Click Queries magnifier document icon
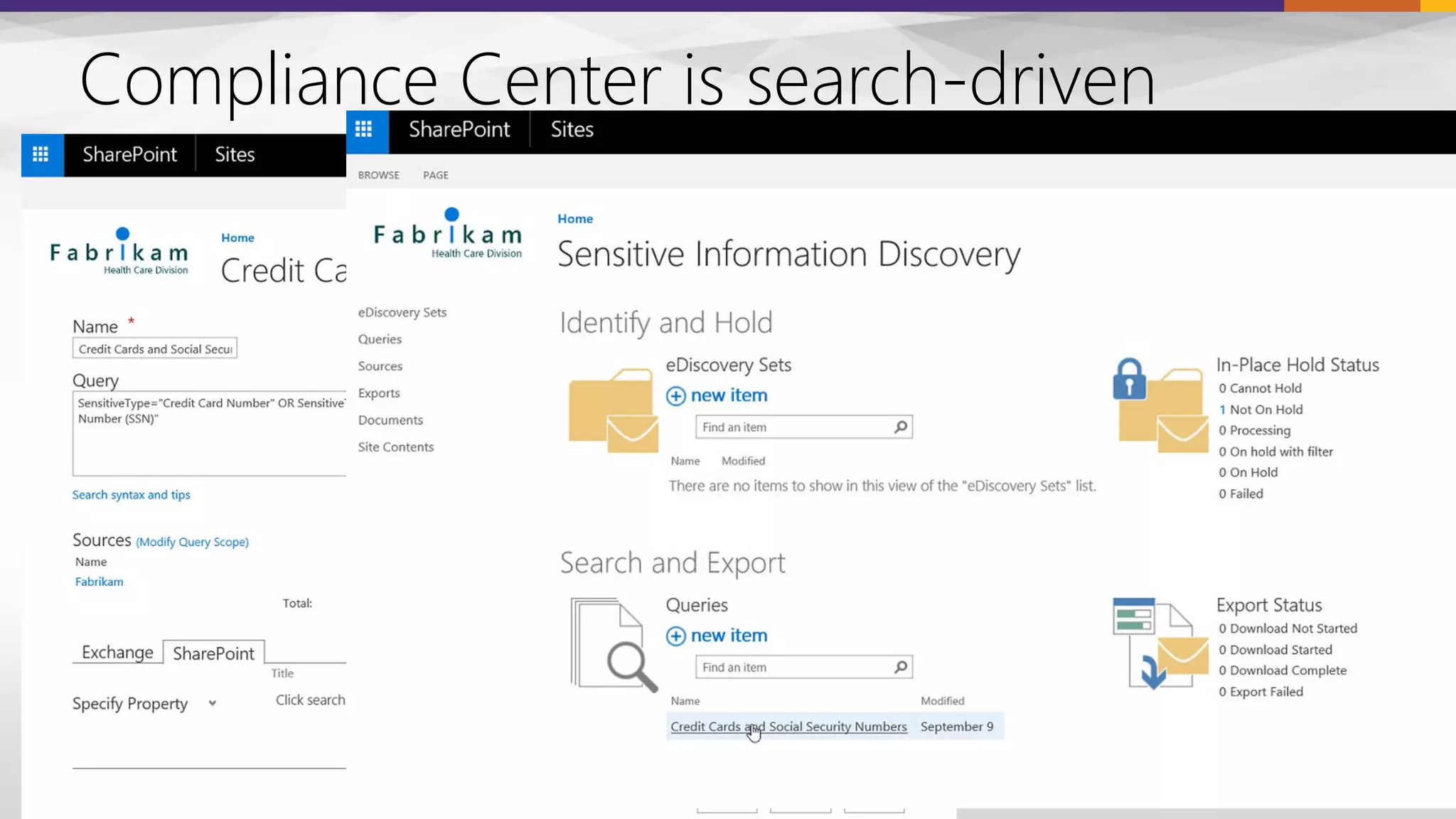Image resolution: width=1456 pixels, height=819 pixels. pos(614,645)
